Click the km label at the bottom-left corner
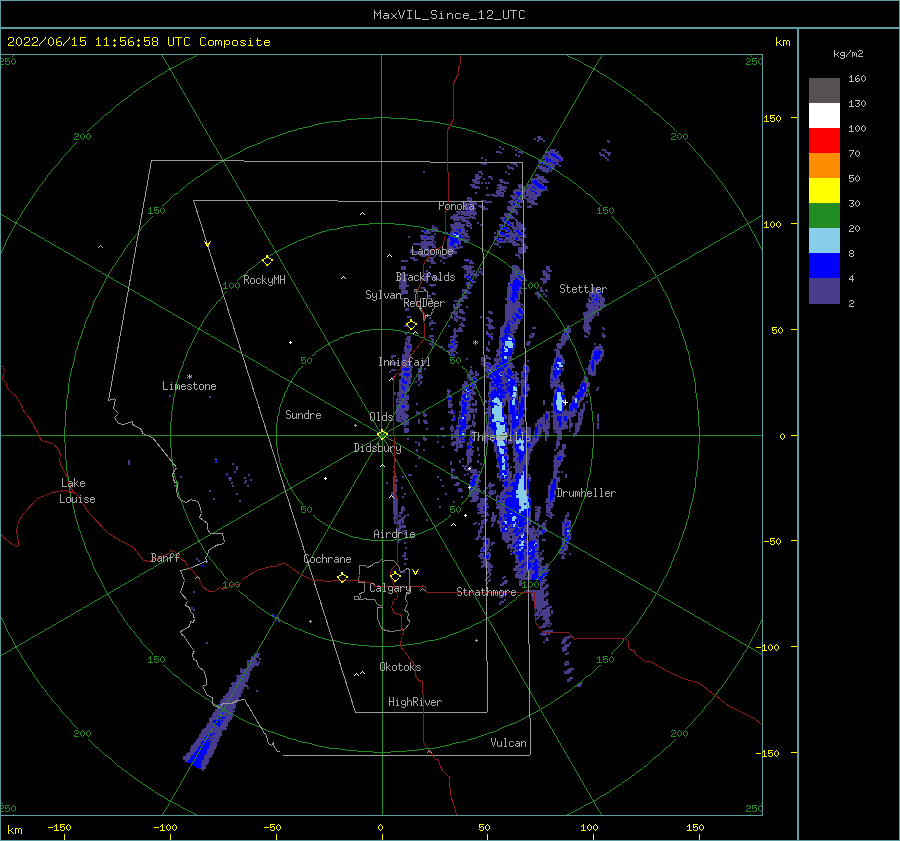 pyautogui.click(x=15, y=830)
